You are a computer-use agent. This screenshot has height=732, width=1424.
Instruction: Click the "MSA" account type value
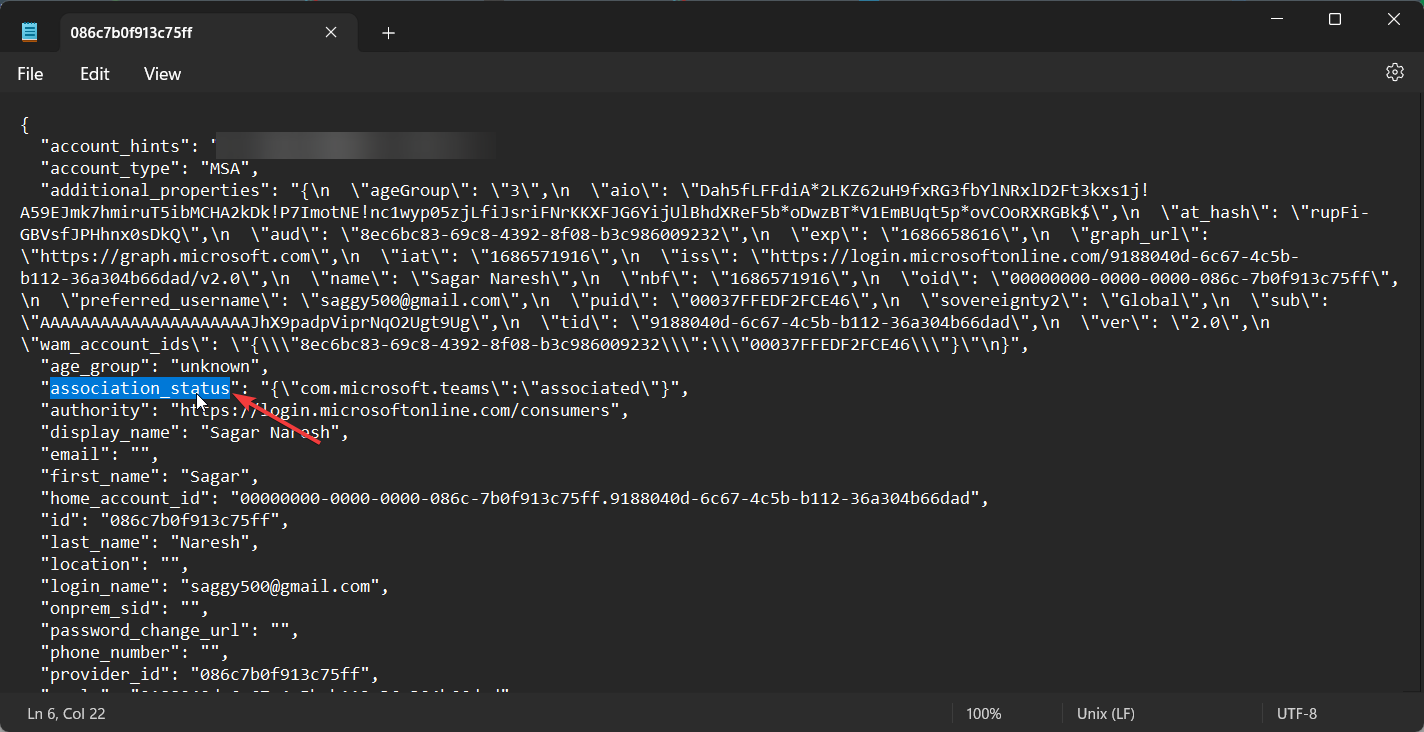point(225,168)
